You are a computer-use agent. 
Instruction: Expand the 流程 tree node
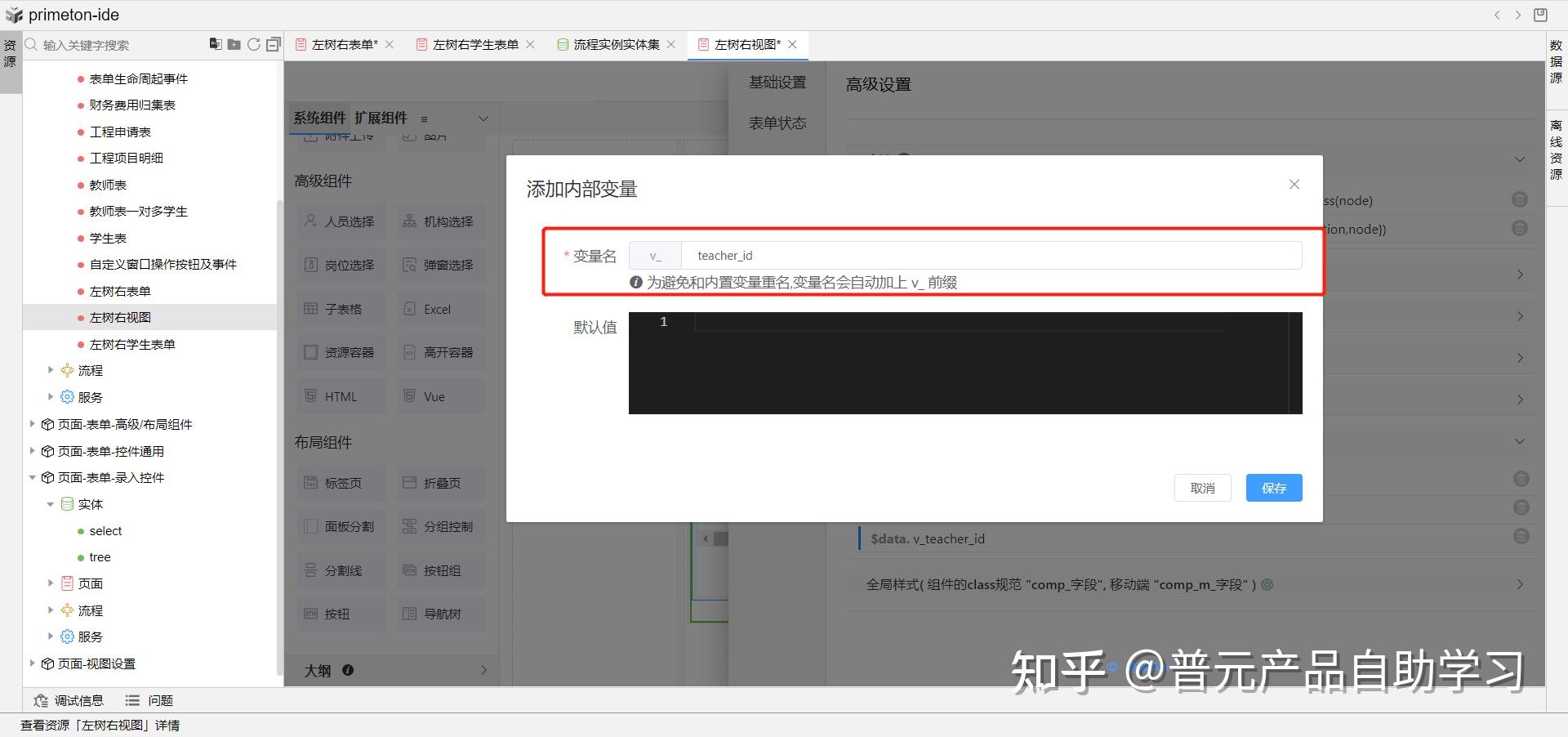tap(51, 370)
